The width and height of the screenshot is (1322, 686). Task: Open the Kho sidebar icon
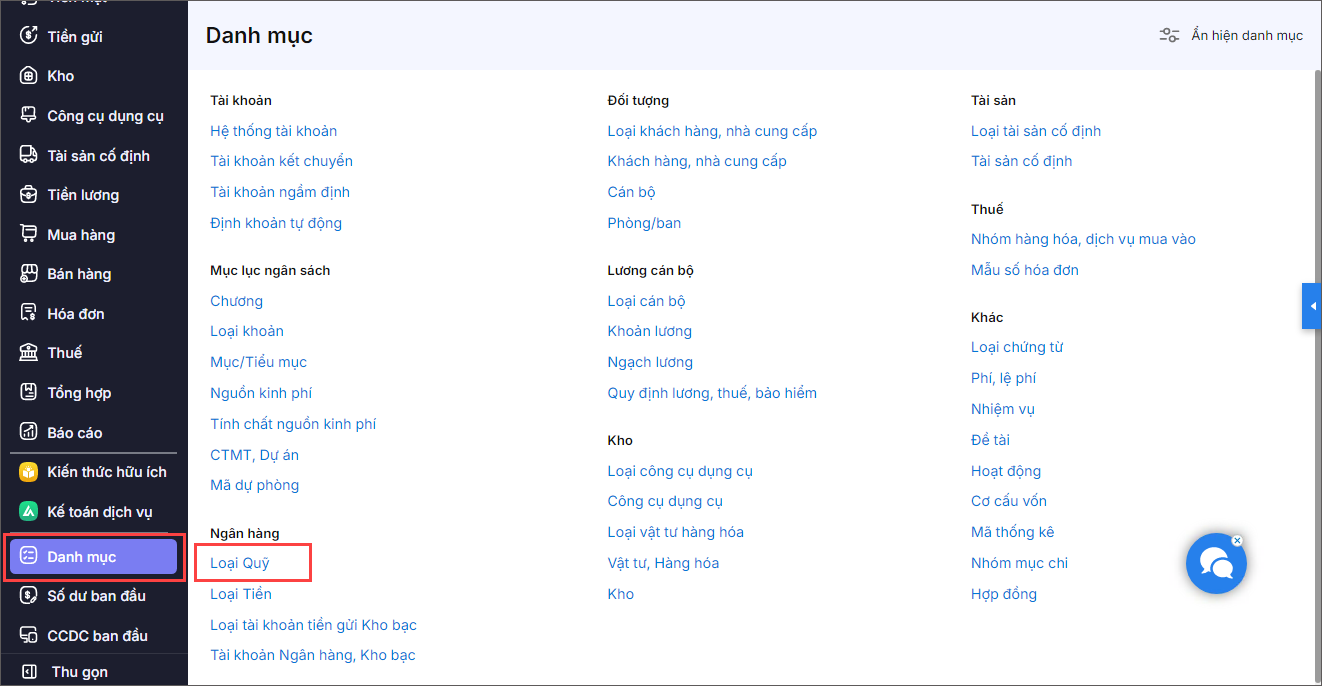29,76
